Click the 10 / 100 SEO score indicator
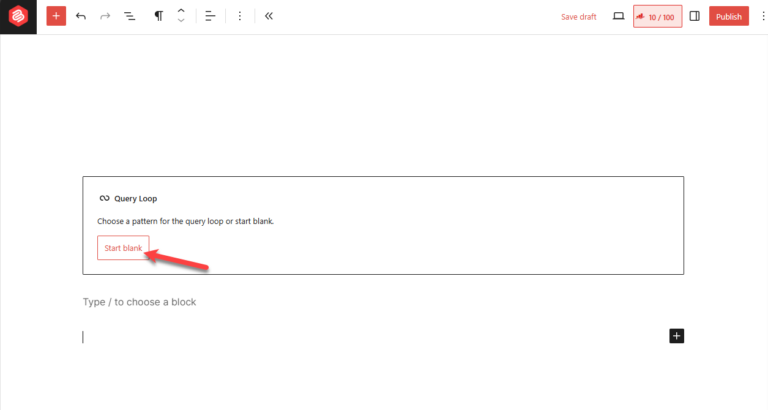This screenshot has width=768, height=410. tap(657, 17)
